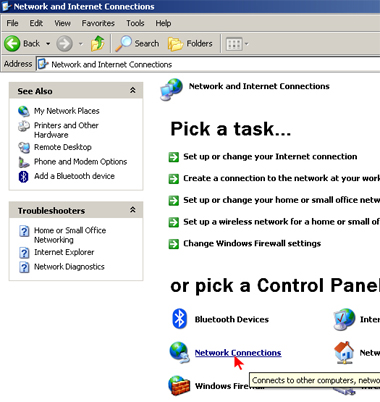Click the Bluetooth Devices icon

[x=180, y=319]
